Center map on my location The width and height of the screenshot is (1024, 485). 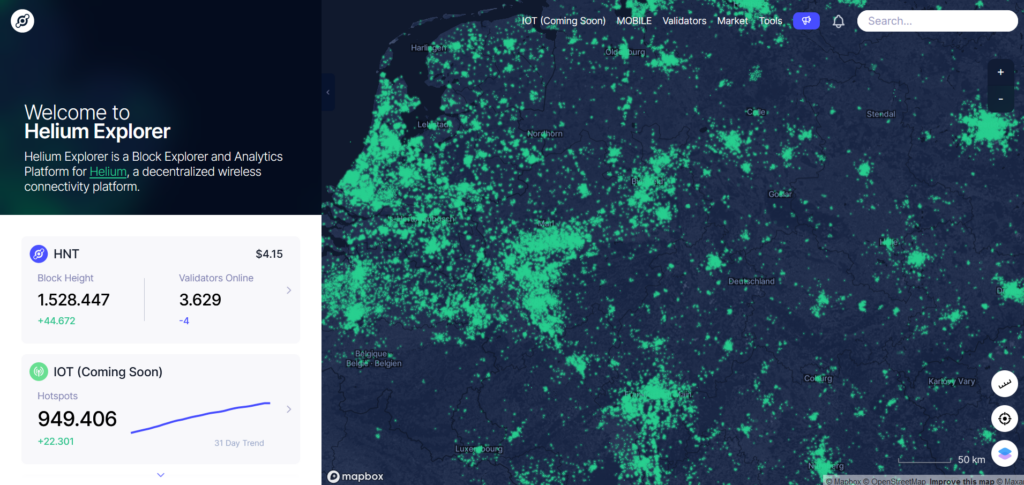pos(1004,418)
